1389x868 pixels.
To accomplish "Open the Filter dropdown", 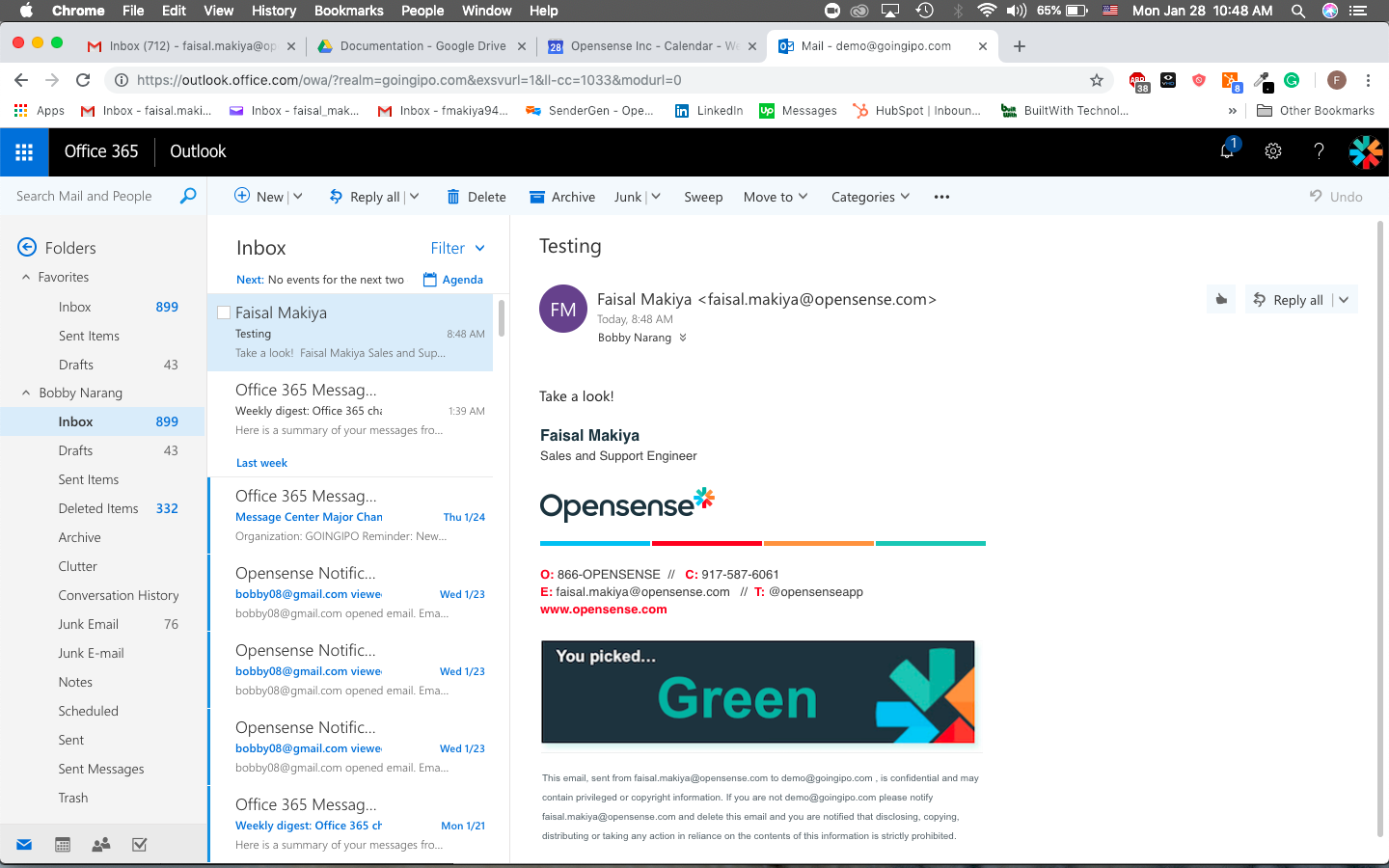I will point(457,248).
